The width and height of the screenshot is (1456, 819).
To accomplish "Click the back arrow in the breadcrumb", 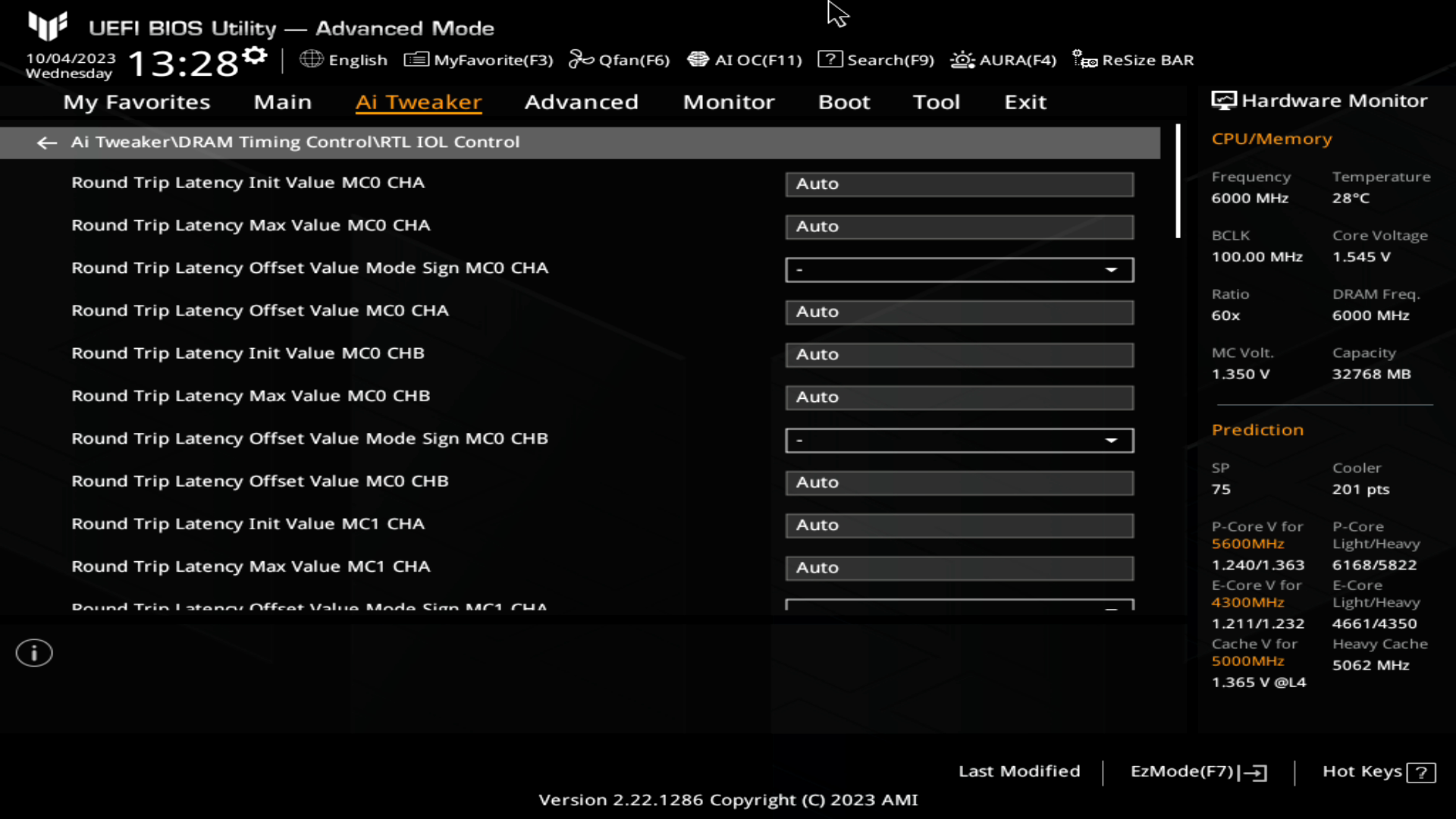I will point(47,143).
